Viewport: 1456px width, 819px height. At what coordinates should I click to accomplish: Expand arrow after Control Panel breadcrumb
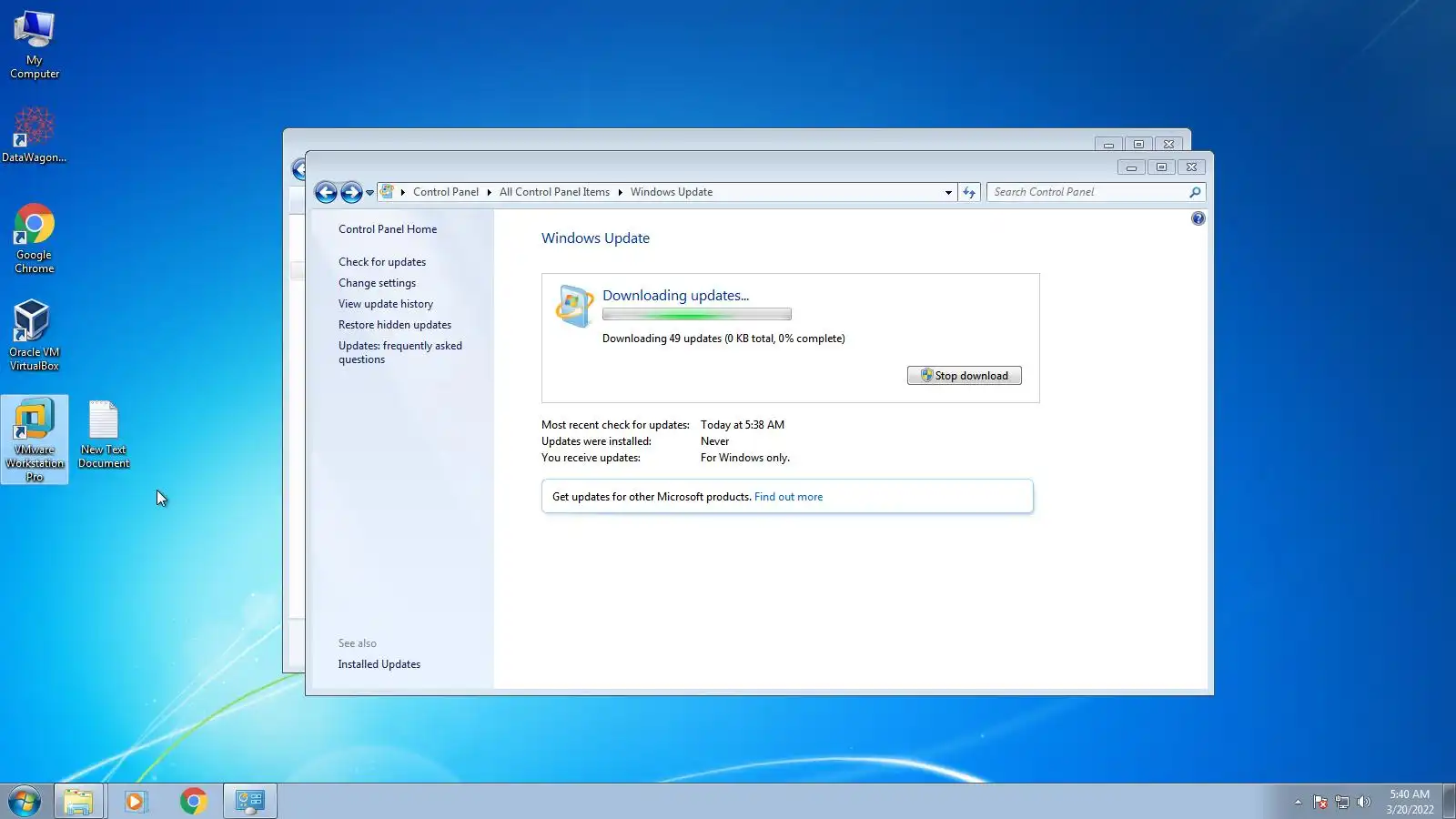pyautogui.click(x=489, y=192)
